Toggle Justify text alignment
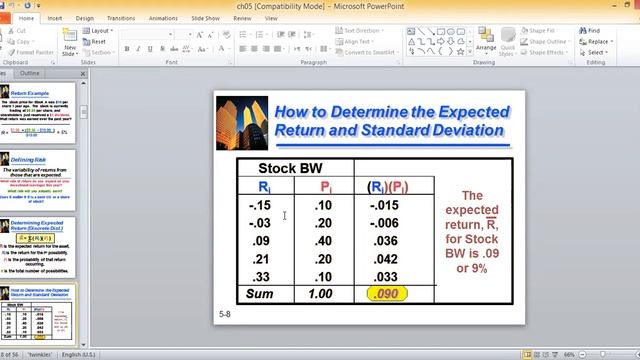 coord(278,49)
